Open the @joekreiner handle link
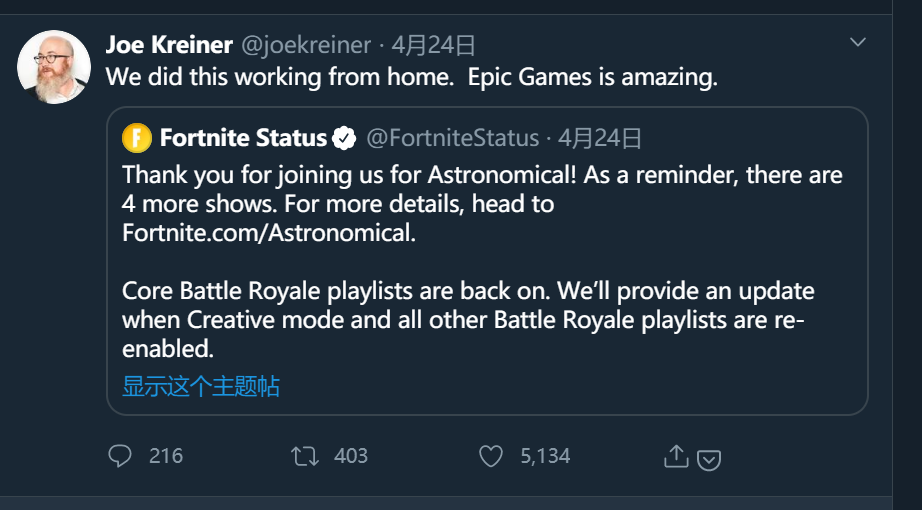 coord(306,45)
